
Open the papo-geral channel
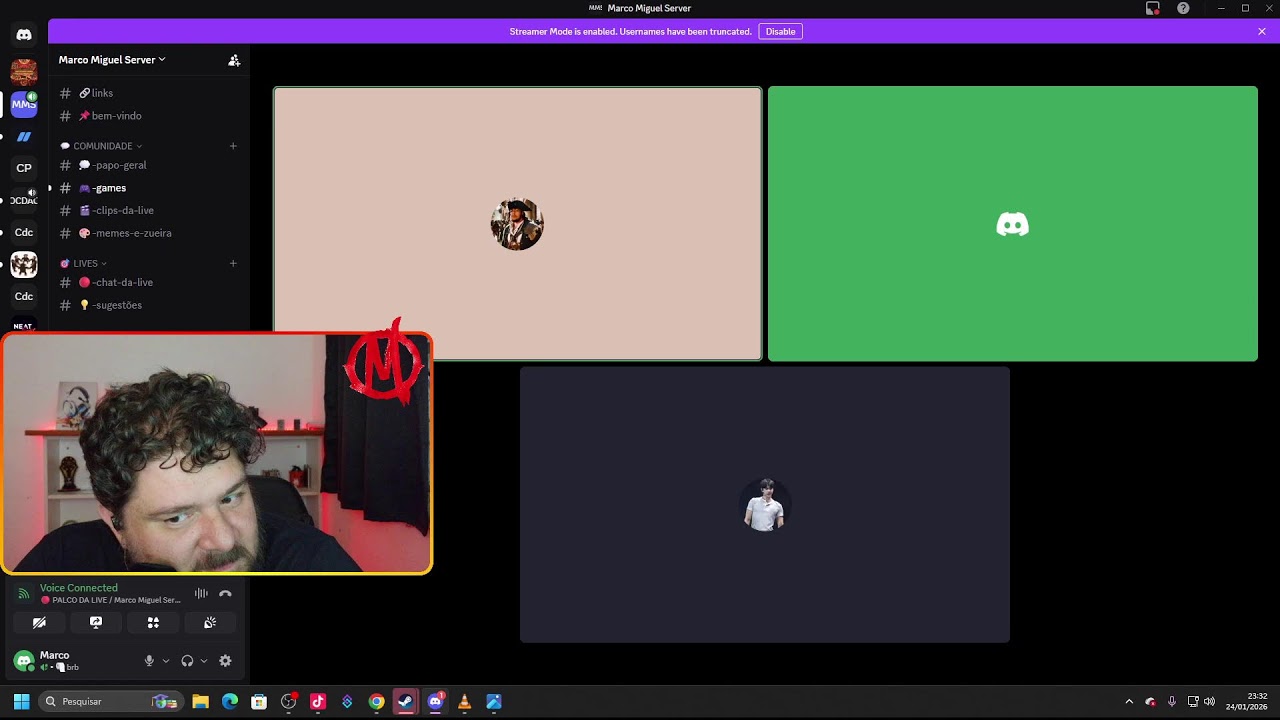(x=148, y=165)
